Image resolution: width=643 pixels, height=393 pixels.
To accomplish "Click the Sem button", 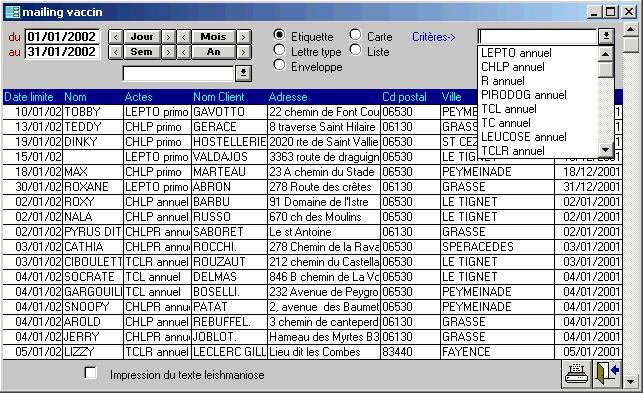I will click(x=142, y=52).
